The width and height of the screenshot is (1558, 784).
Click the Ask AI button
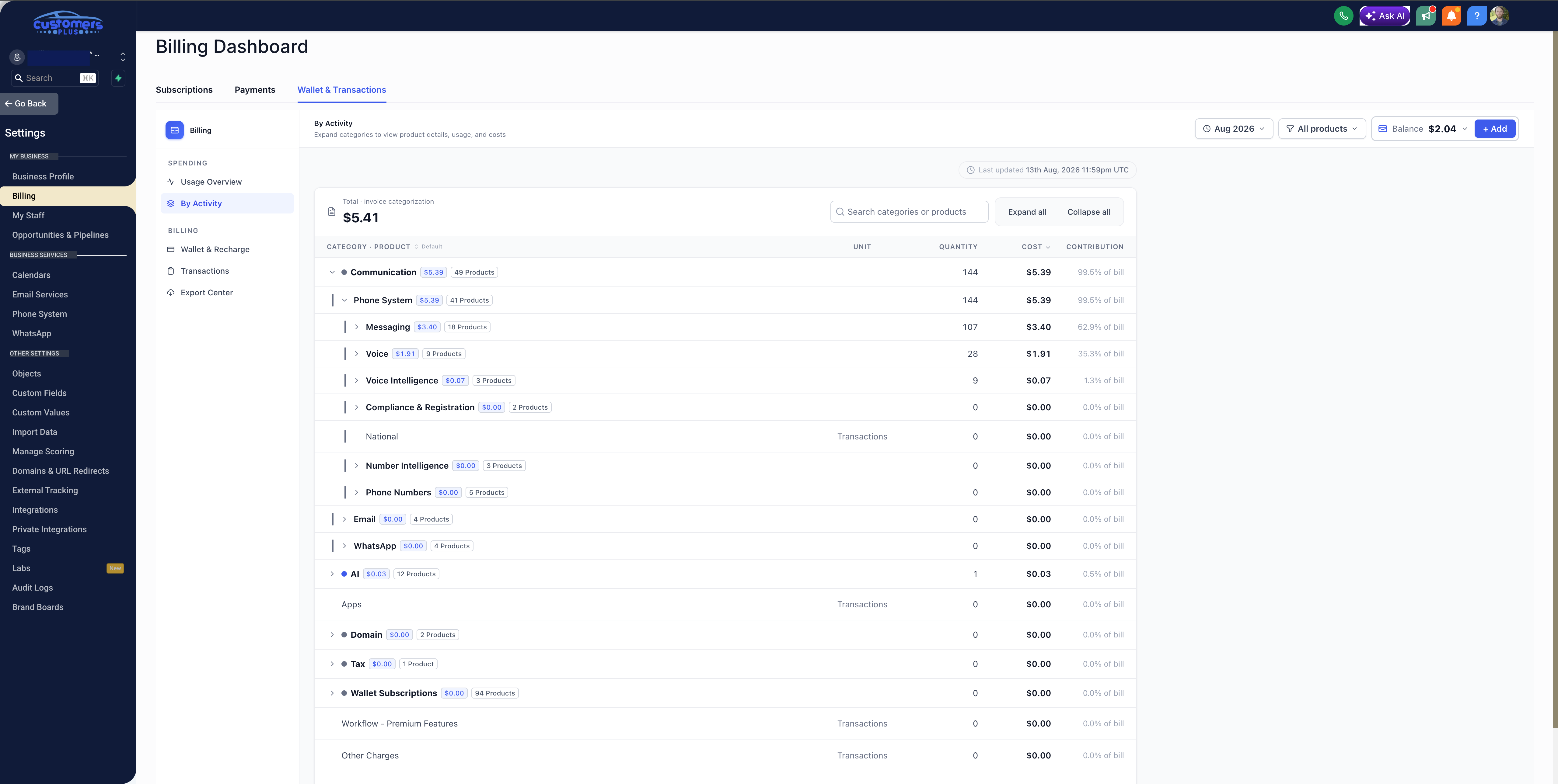click(1385, 16)
